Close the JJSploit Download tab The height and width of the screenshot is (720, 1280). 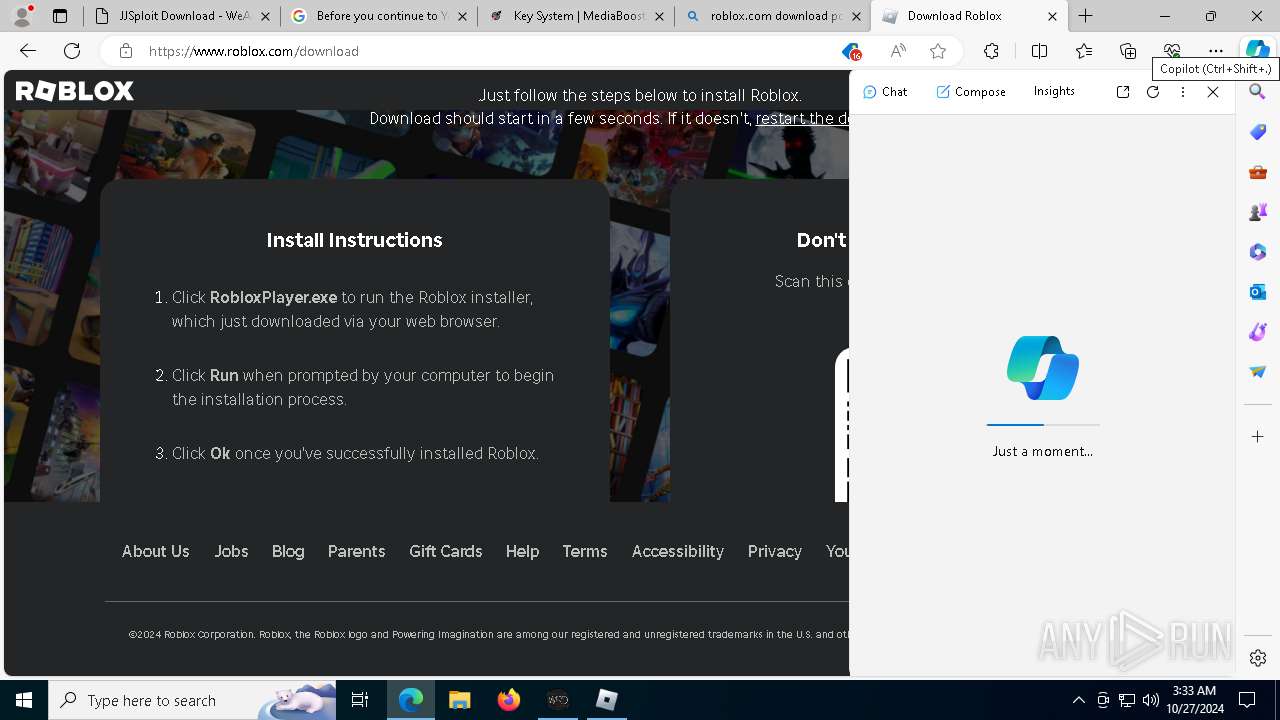coord(265,16)
